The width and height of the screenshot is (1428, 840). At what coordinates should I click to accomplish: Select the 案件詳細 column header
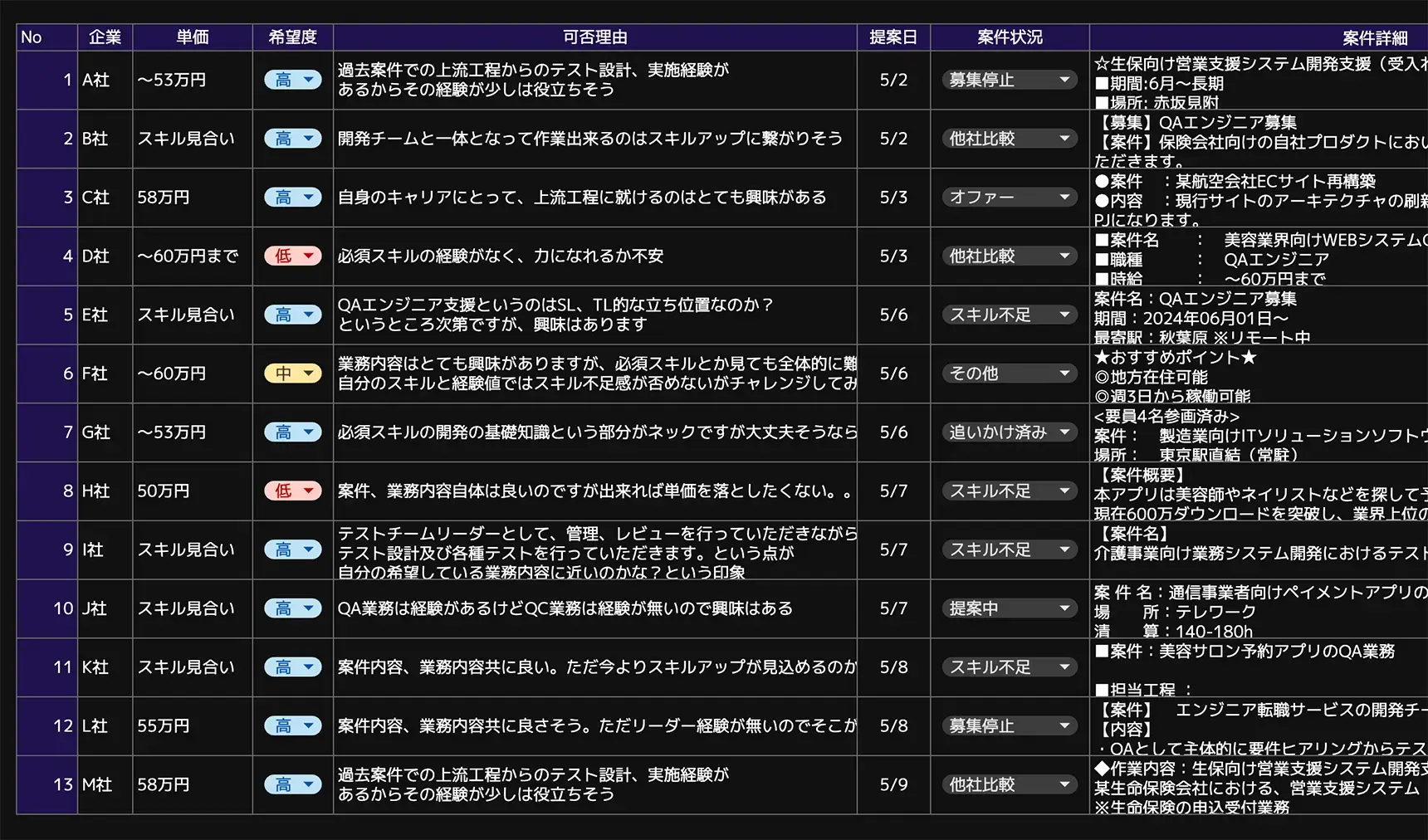[1259, 37]
